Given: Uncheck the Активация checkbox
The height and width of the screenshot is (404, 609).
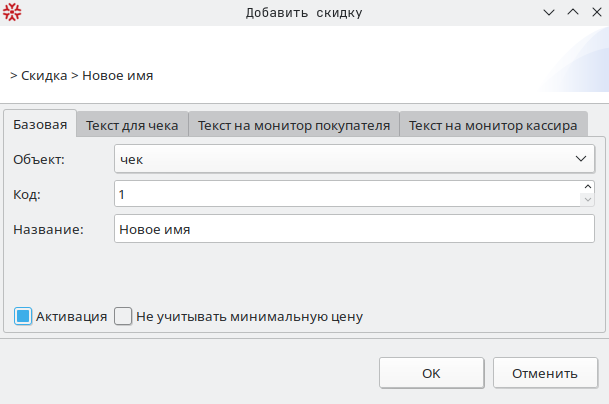Looking at the screenshot, I should point(23,316).
